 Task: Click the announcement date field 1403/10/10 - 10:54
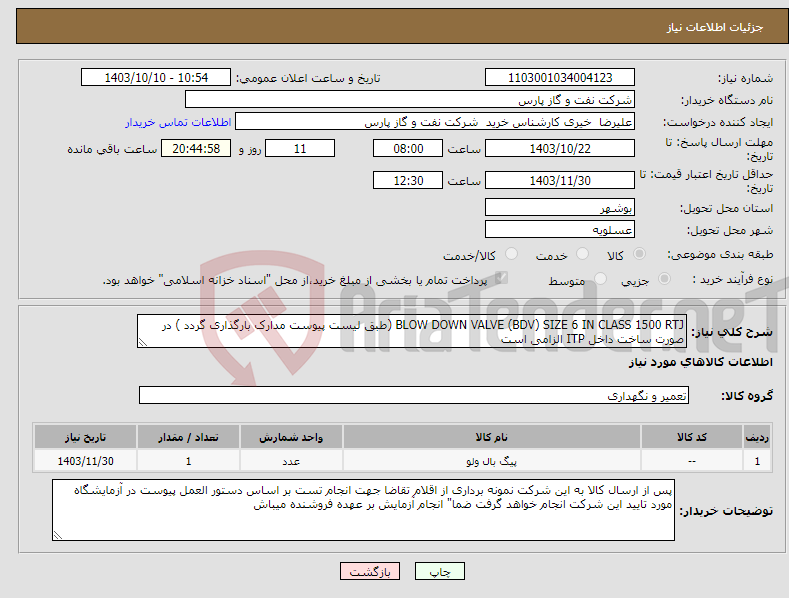(156, 78)
